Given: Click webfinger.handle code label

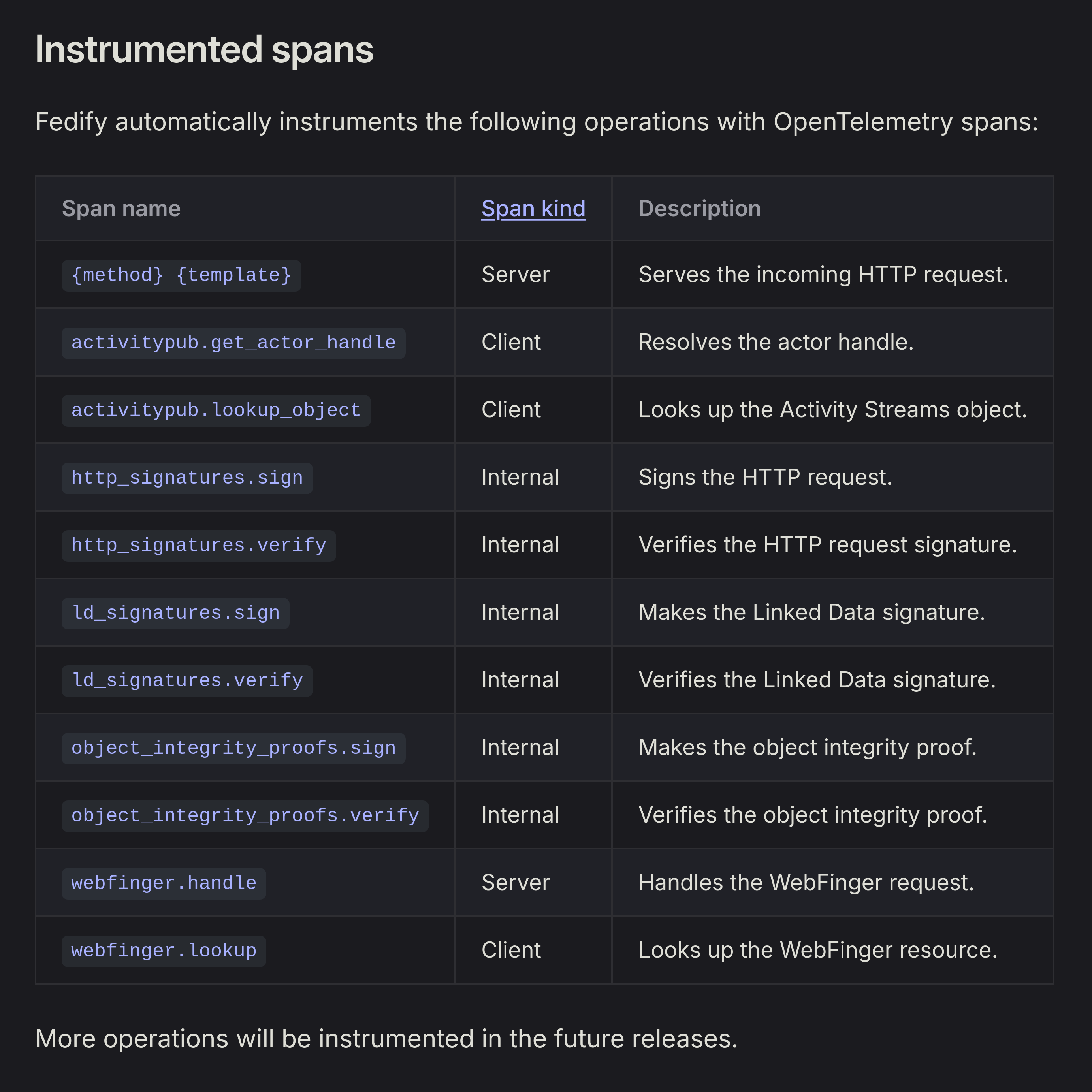Looking at the screenshot, I should pyautogui.click(x=163, y=883).
